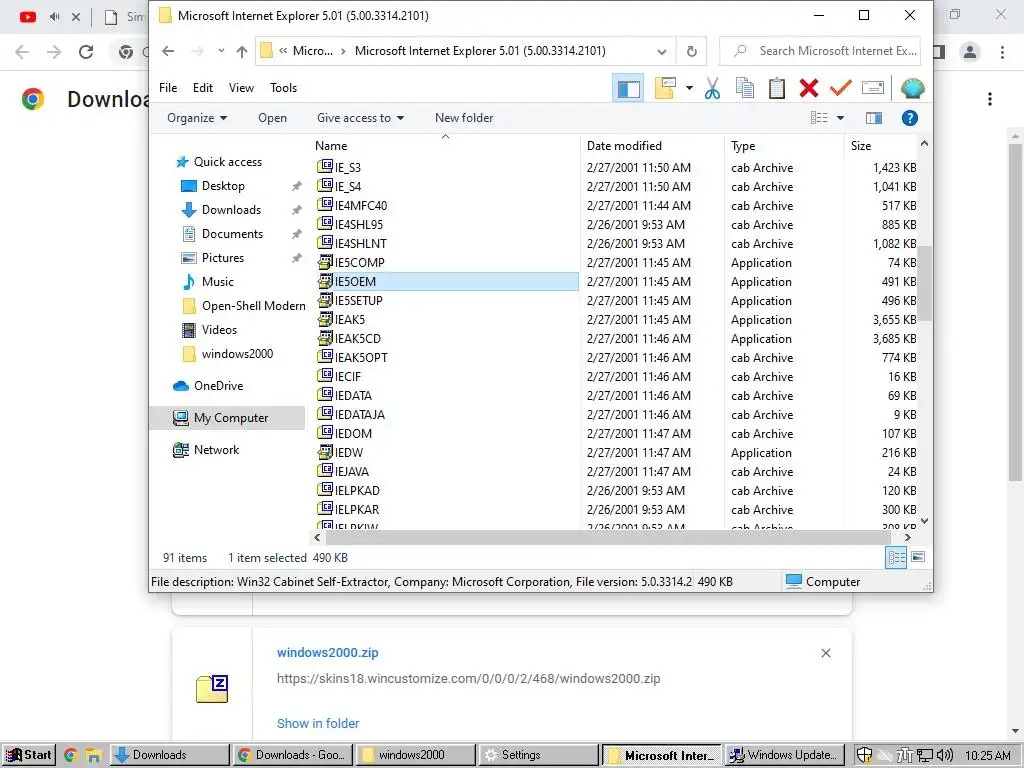
Task: Click the orange checkmark Properties icon
Action: coord(840,88)
